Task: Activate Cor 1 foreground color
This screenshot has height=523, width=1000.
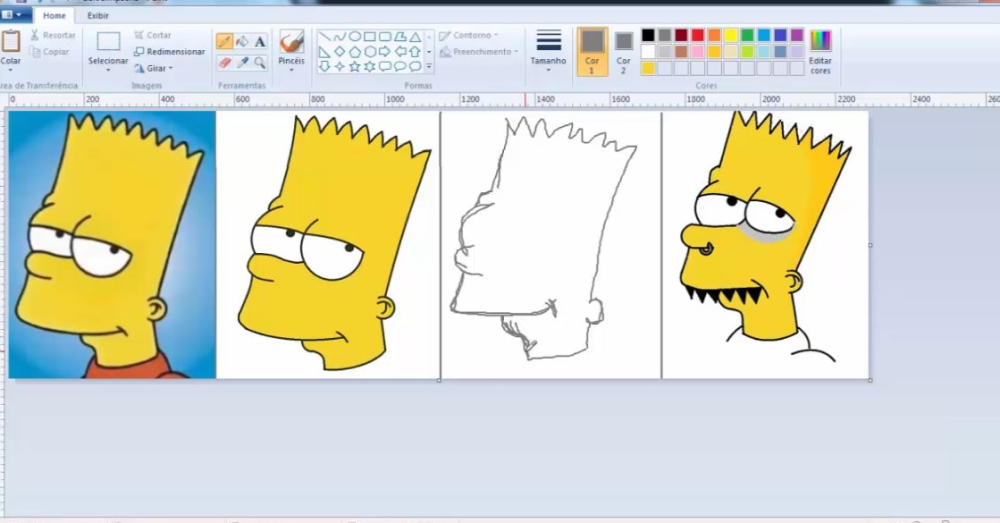Action: click(x=592, y=52)
